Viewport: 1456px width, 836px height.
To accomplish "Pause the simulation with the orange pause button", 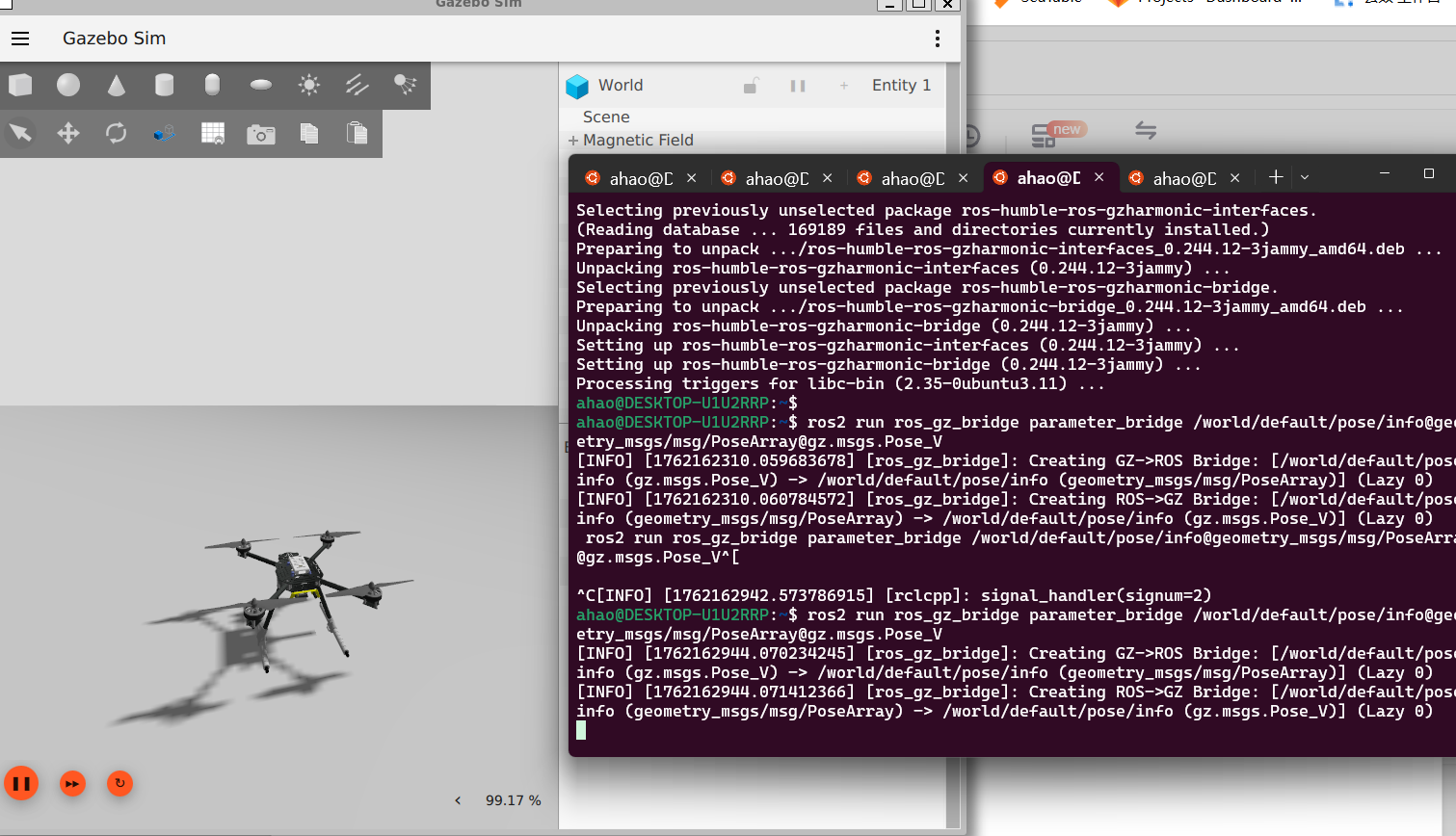I will [21, 783].
